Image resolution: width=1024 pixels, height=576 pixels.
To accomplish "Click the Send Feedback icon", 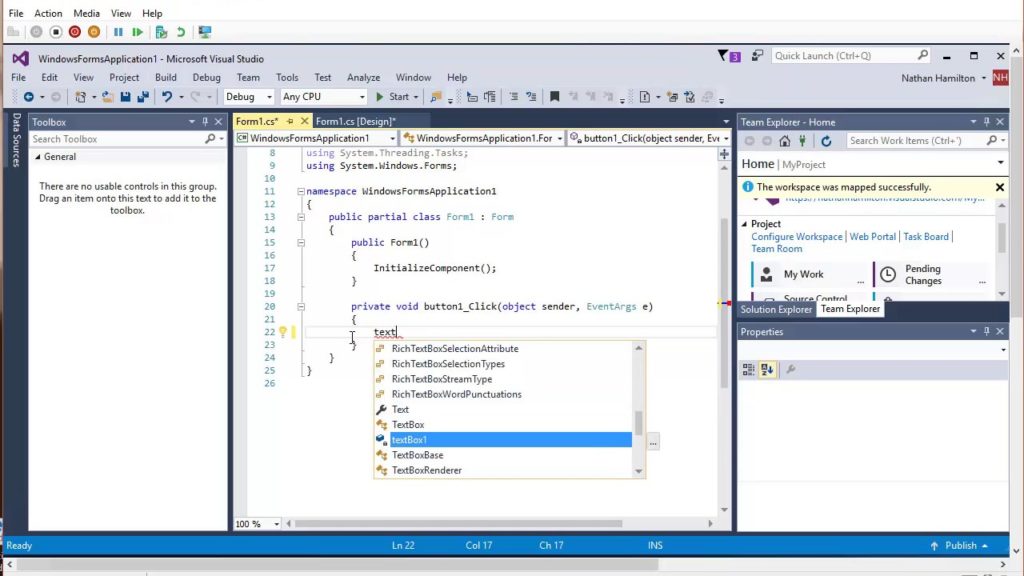I will click(757, 56).
